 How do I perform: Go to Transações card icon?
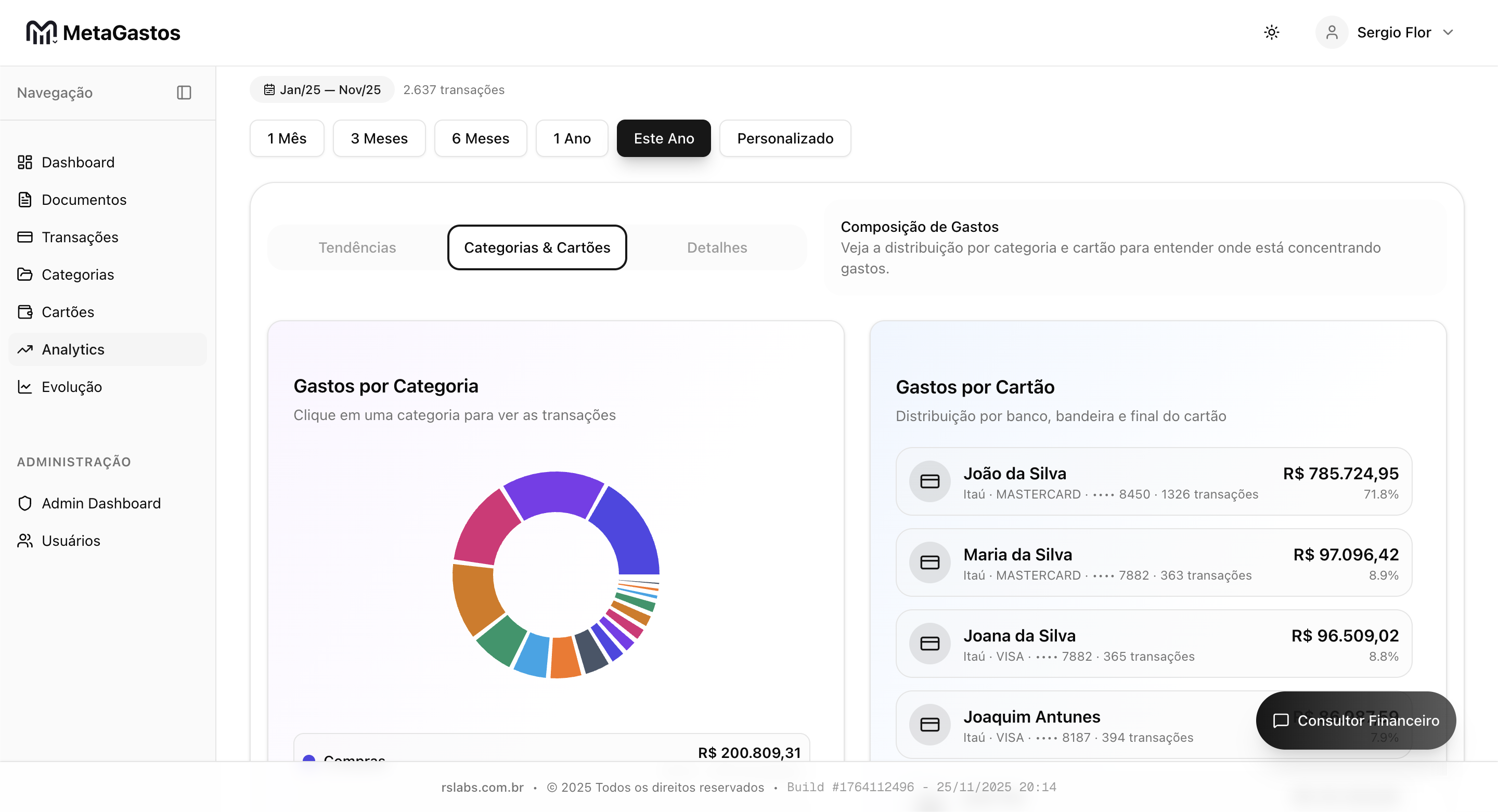click(x=24, y=237)
